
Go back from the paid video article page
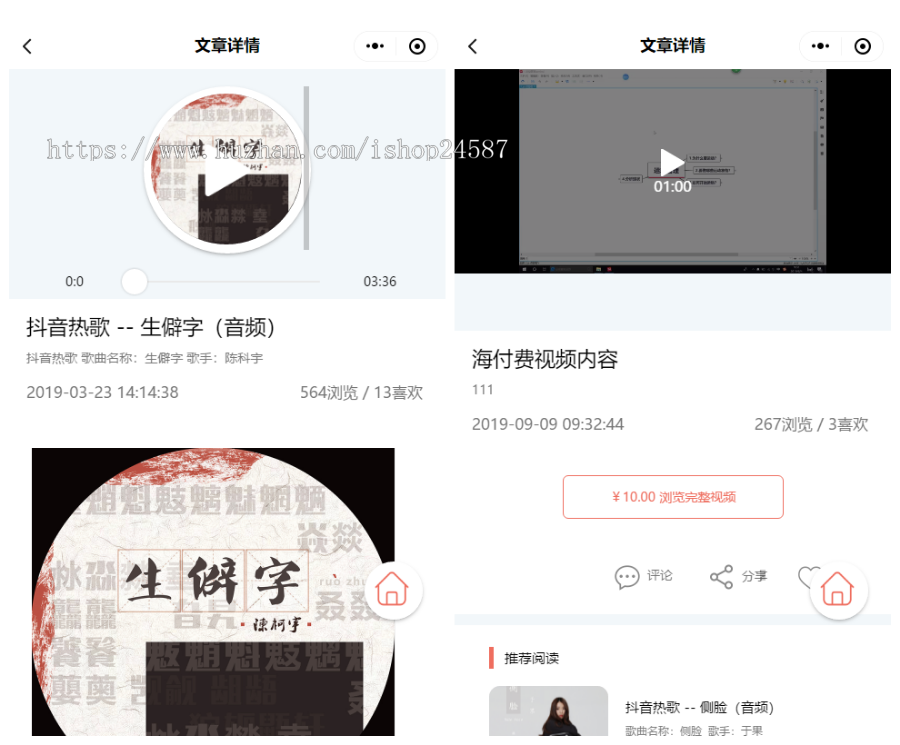472,46
